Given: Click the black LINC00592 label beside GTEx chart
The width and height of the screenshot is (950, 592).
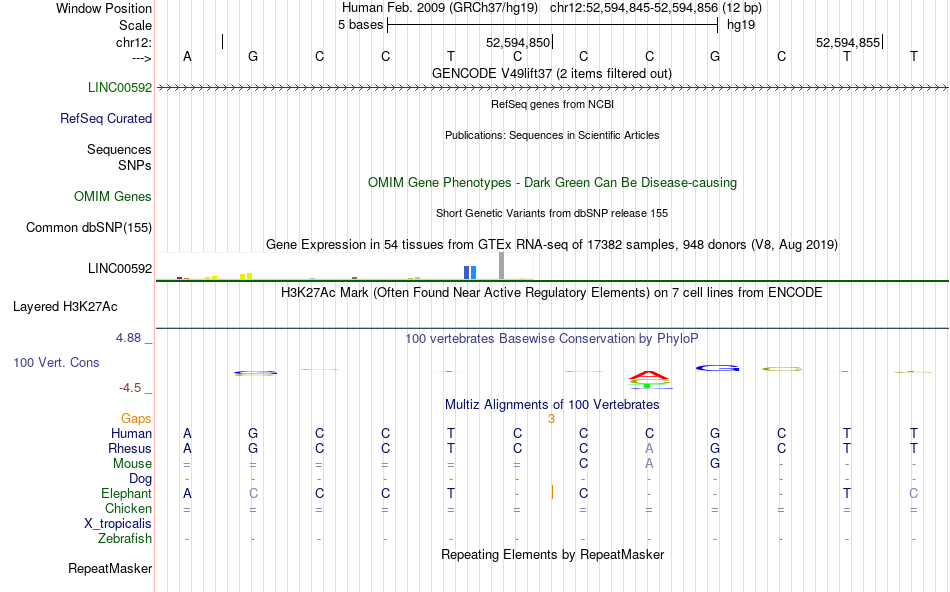Looking at the screenshot, I should click(x=120, y=268).
